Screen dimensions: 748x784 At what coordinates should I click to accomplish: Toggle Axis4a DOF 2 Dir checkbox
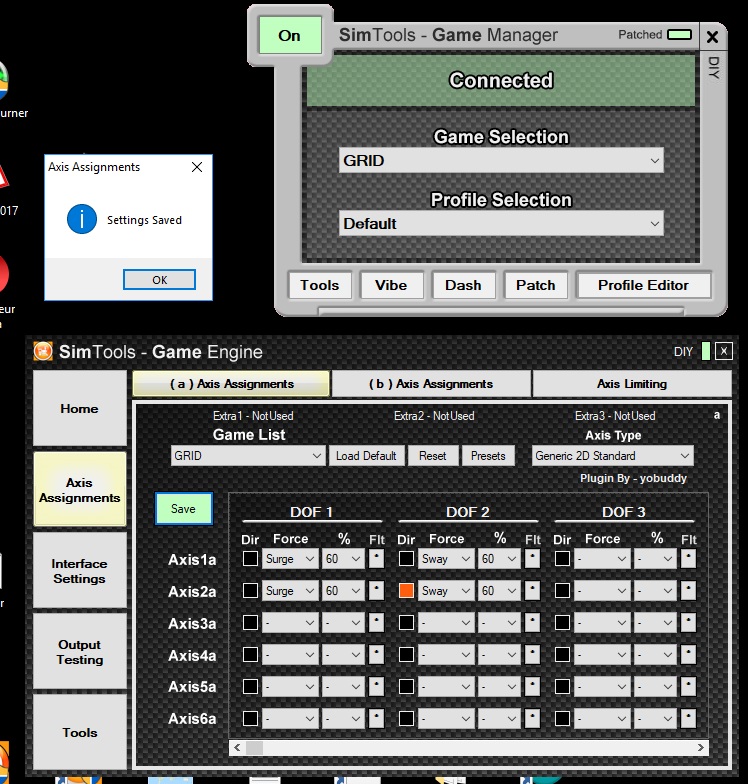click(x=406, y=654)
